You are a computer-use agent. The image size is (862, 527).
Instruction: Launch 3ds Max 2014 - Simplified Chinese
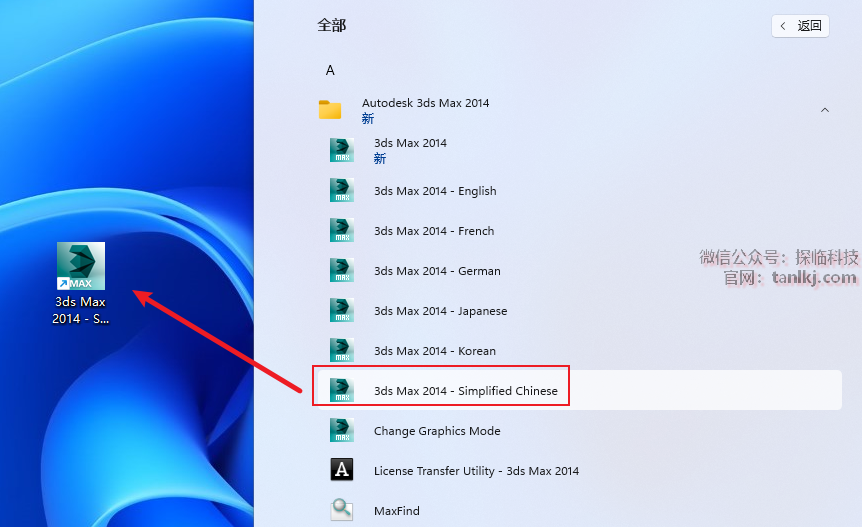coord(466,391)
